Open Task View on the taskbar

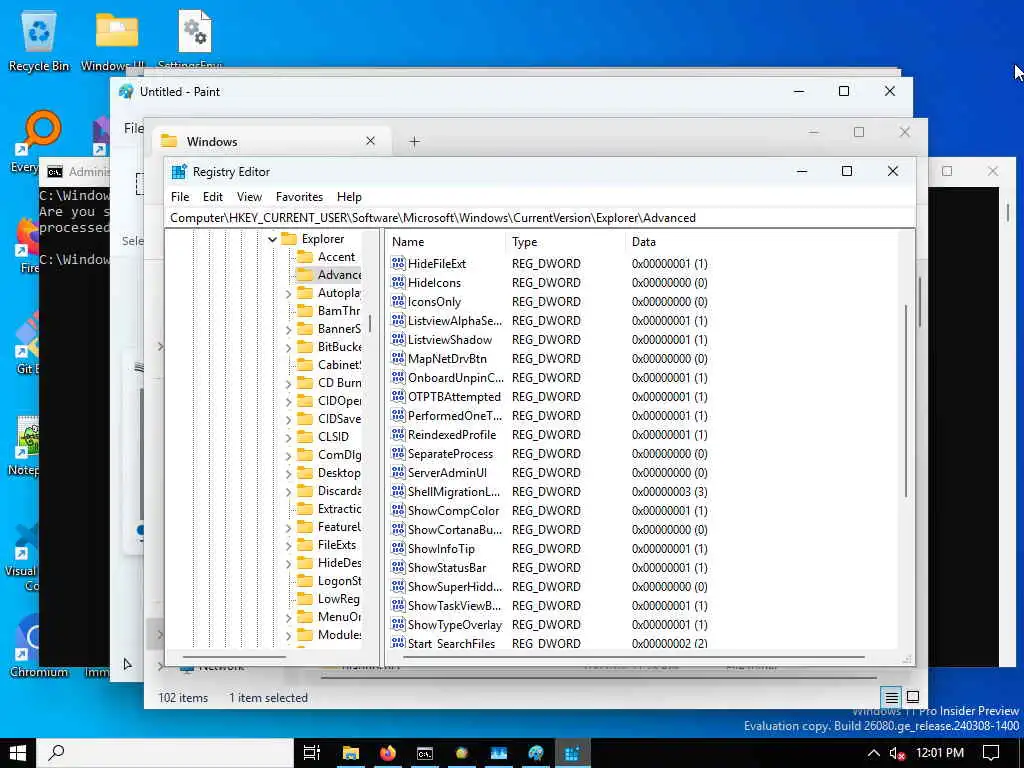click(312, 753)
